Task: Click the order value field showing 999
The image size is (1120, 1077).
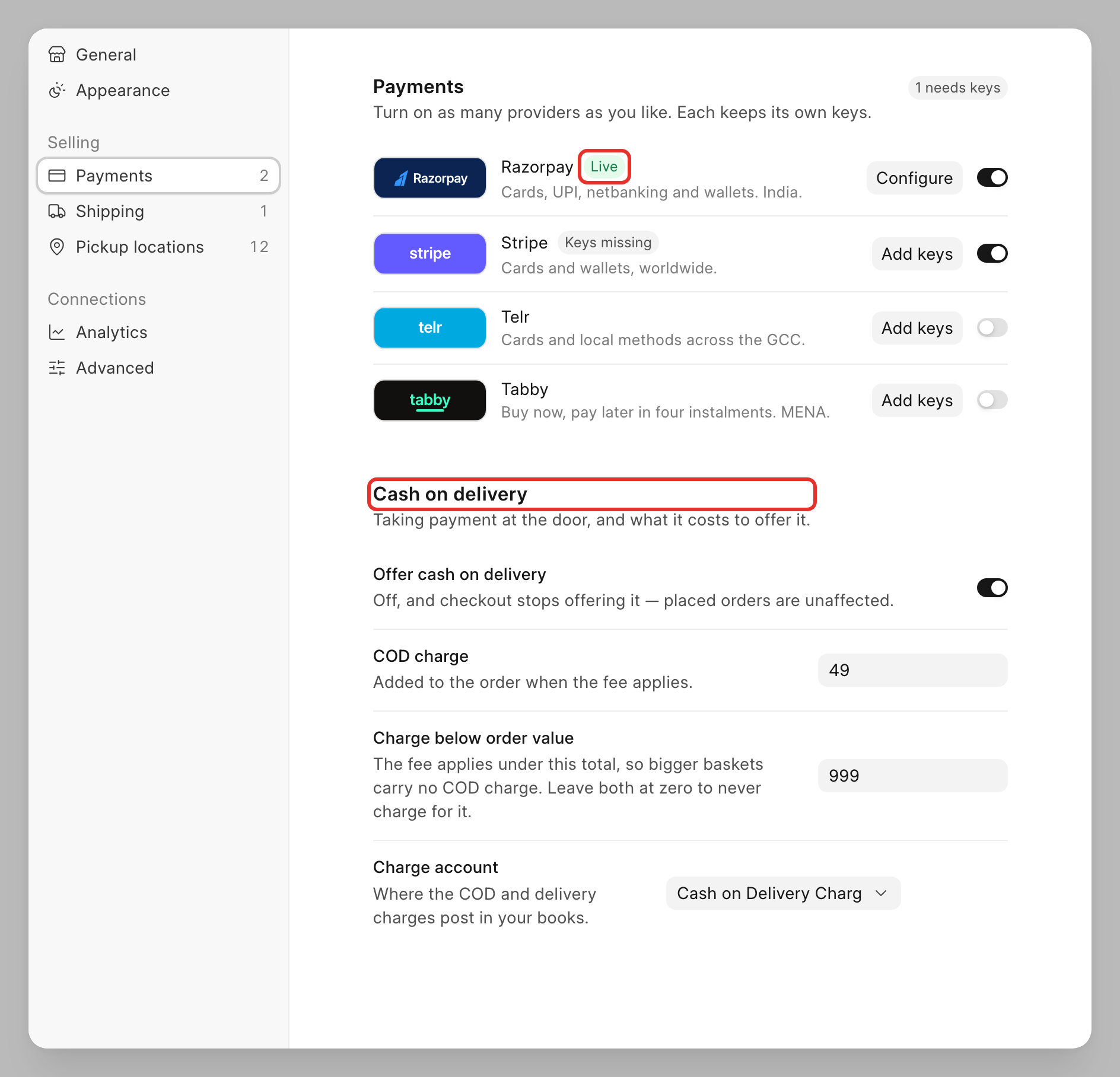Action: click(x=912, y=776)
